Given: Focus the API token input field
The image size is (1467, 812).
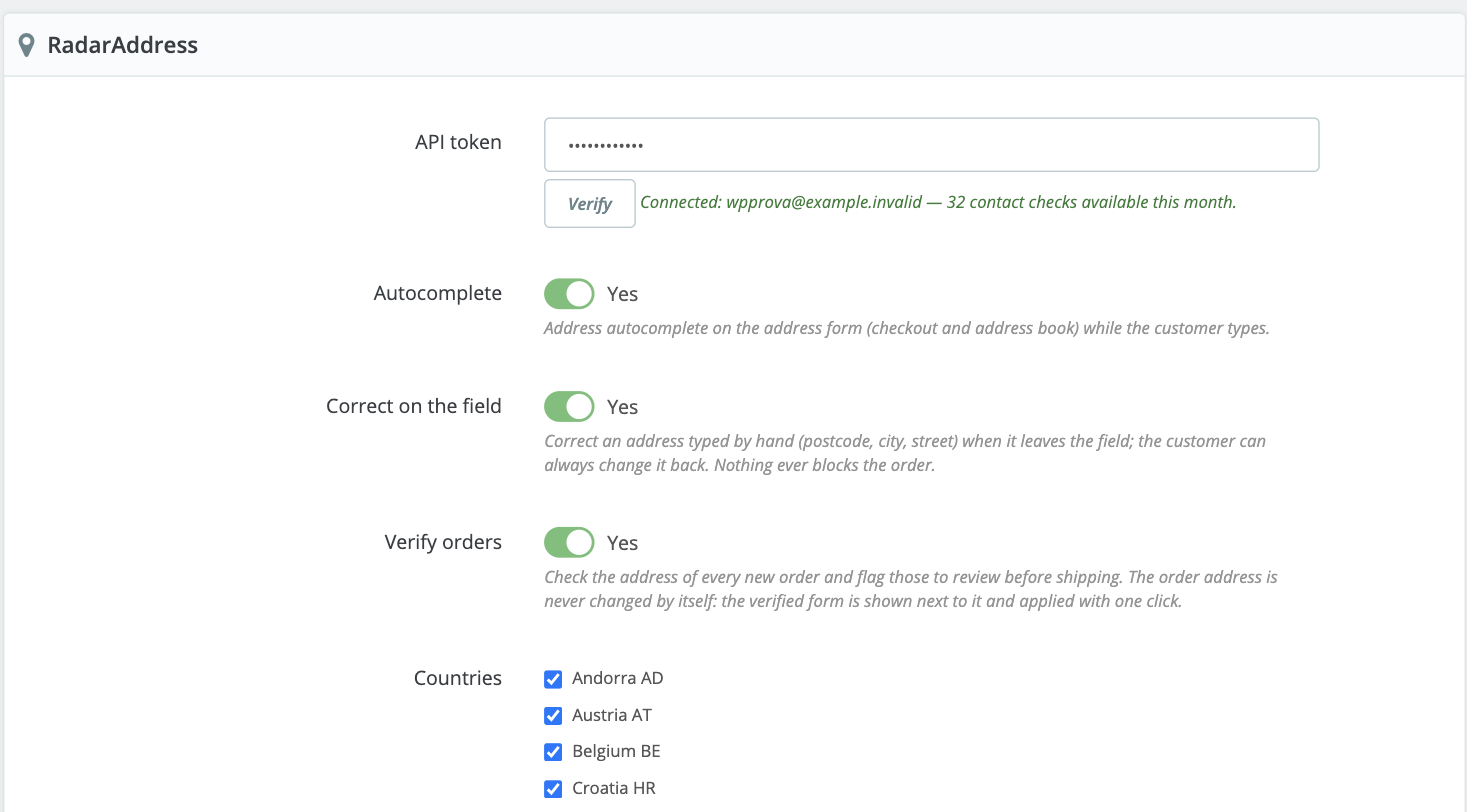Looking at the screenshot, I should click(x=931, y=145).
